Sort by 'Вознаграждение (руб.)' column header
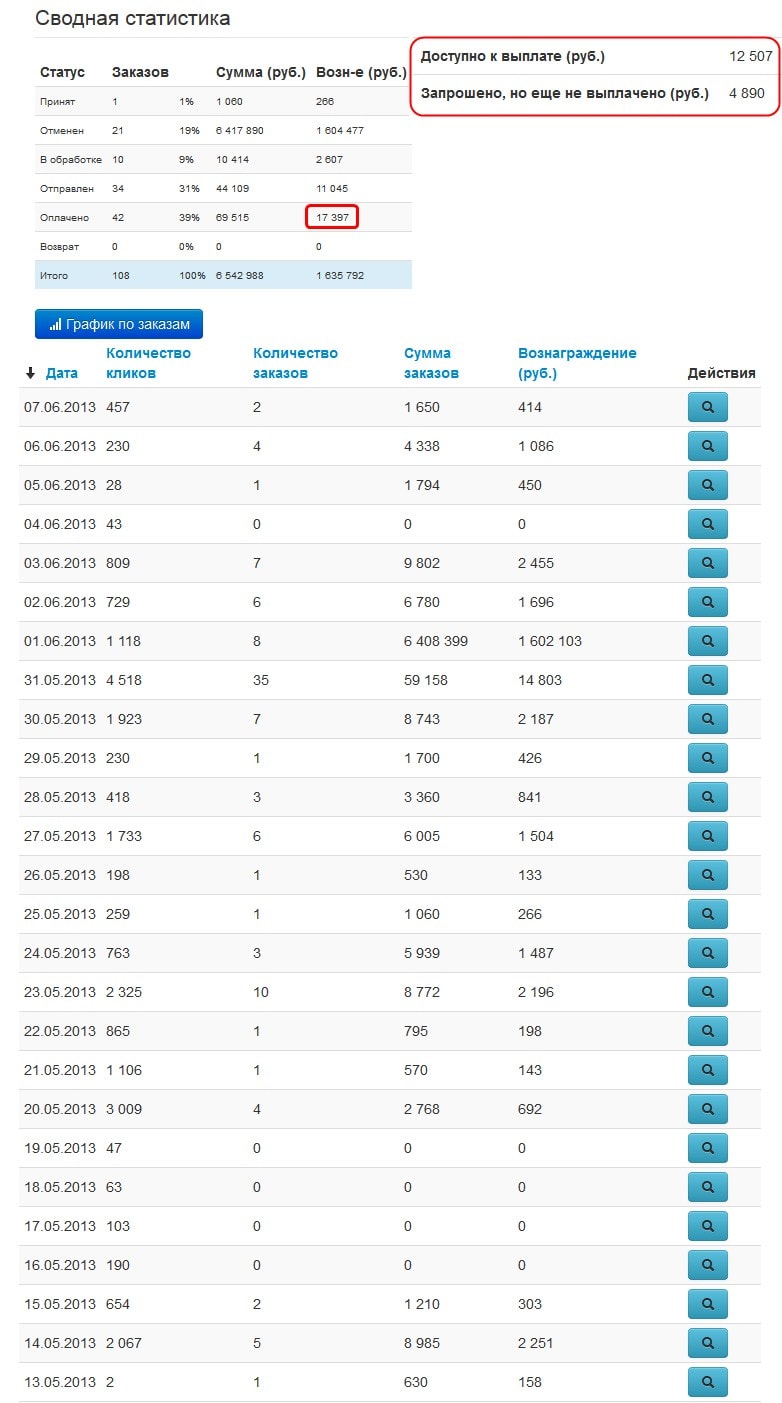Image resolution: width=782 pixels, height=1403 pixels. 577,363
